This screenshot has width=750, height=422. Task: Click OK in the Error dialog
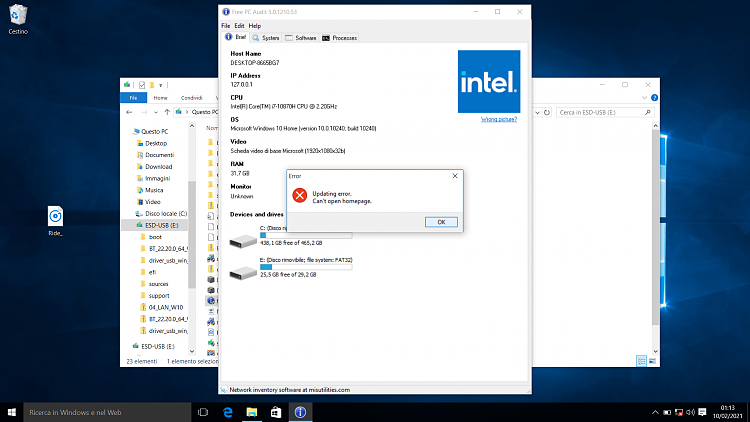441,221
